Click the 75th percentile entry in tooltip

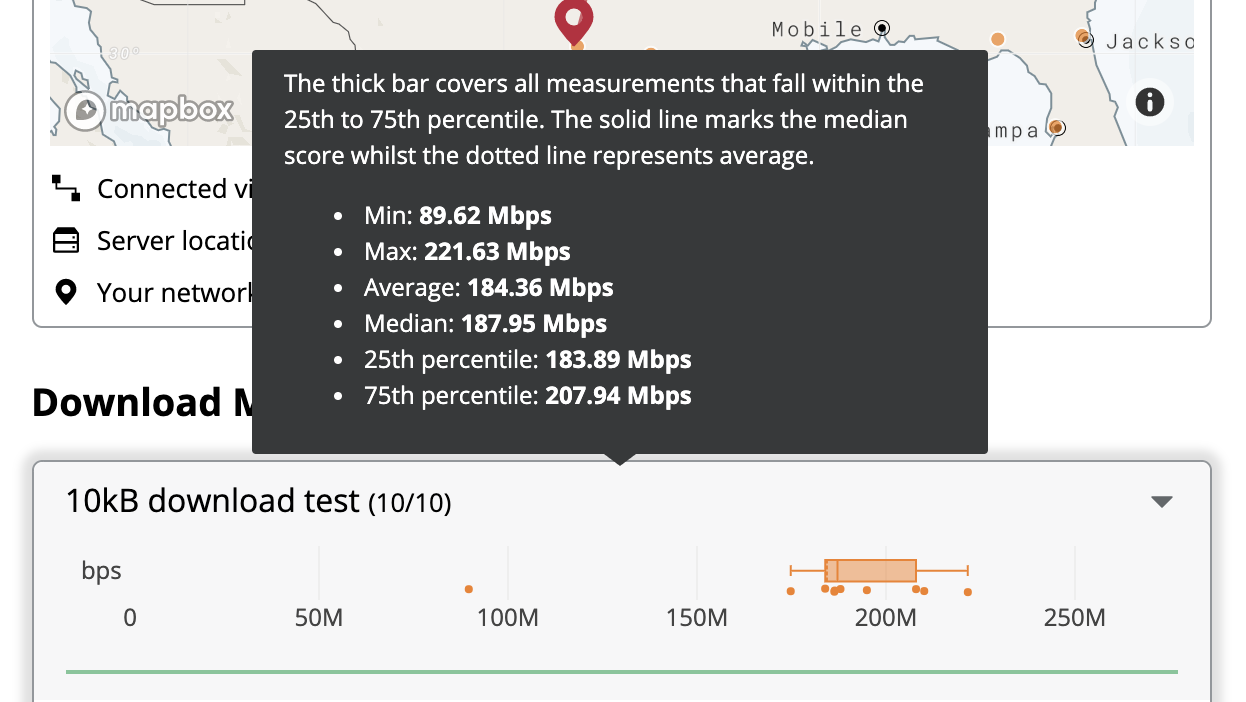527,396
